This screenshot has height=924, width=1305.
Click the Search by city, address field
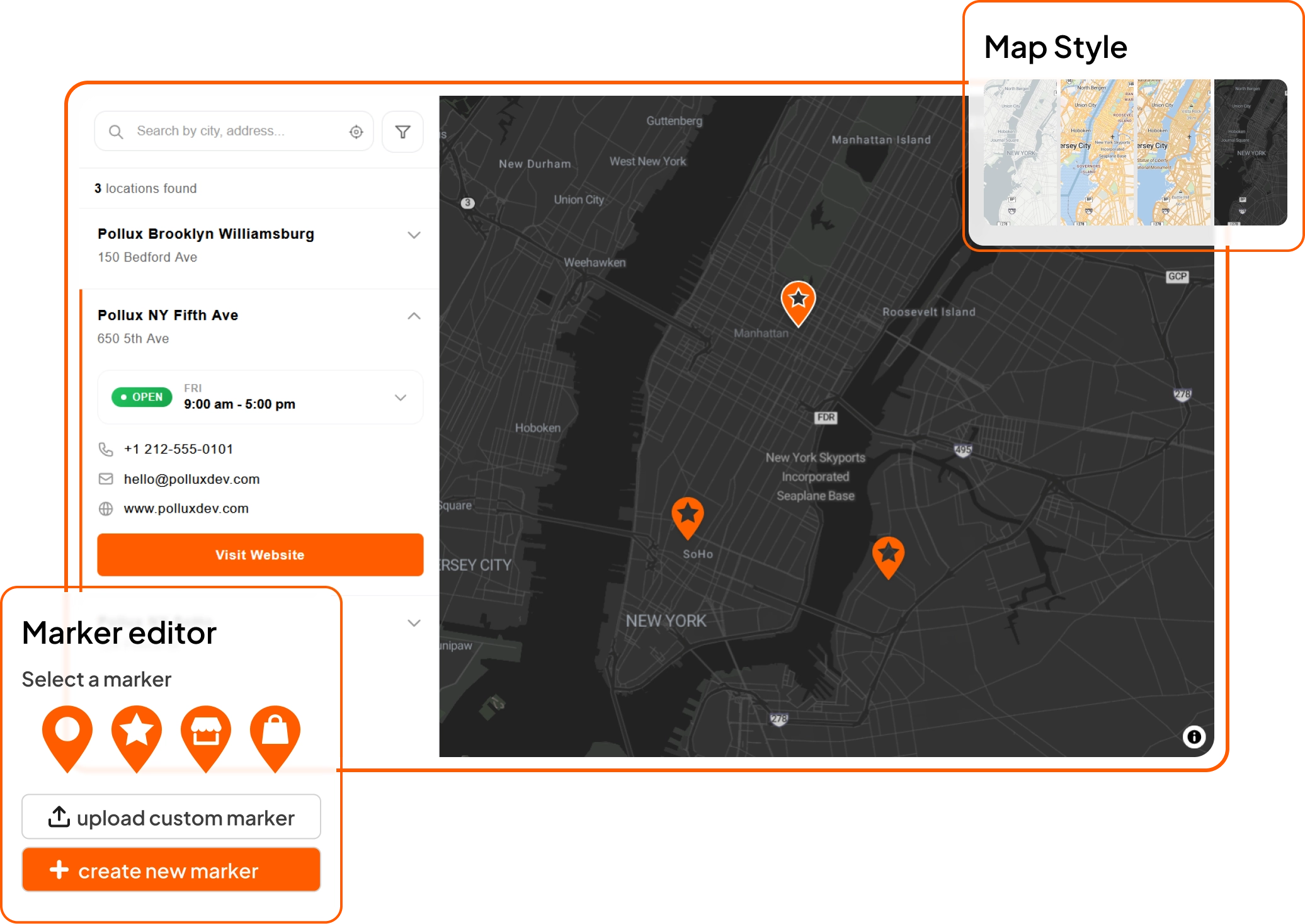234,131
